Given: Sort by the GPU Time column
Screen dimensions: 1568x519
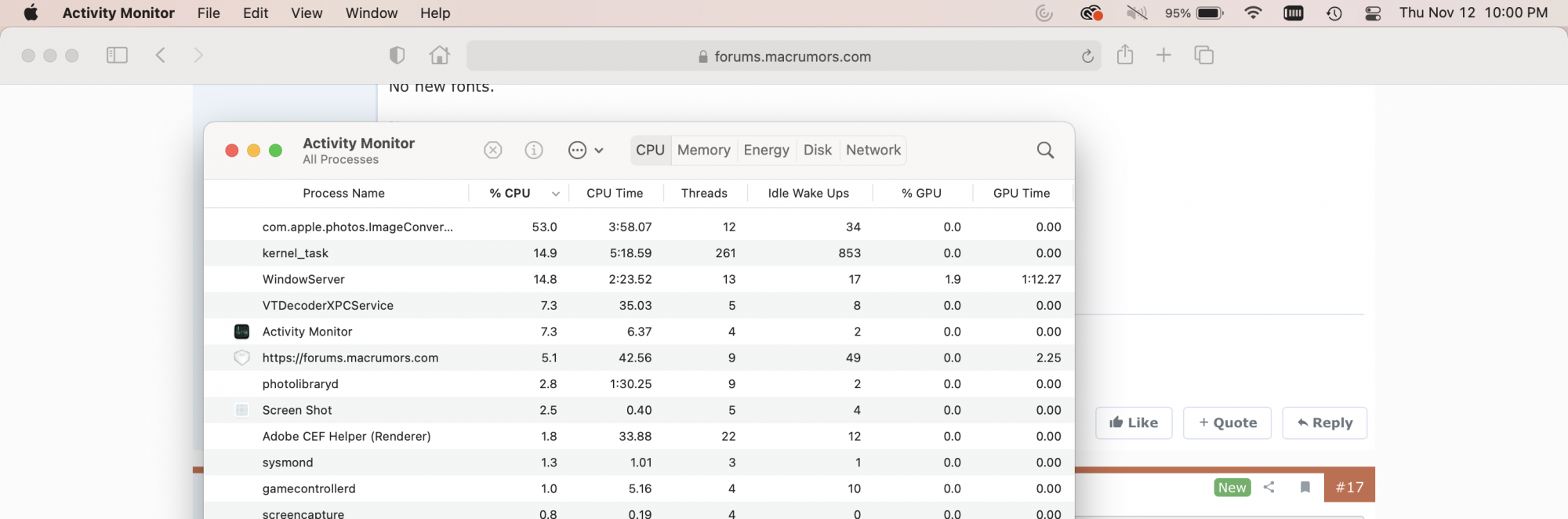Looking at the screenshot, I should click(x=1022, y=193).
